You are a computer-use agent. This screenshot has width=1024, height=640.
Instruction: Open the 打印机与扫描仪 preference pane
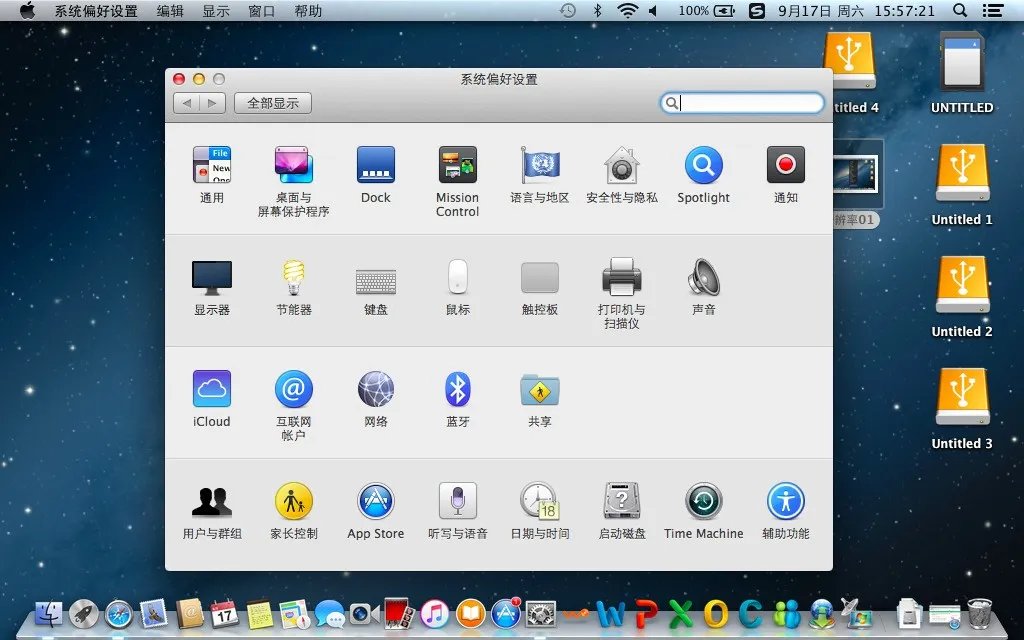[x=621, y=277]
